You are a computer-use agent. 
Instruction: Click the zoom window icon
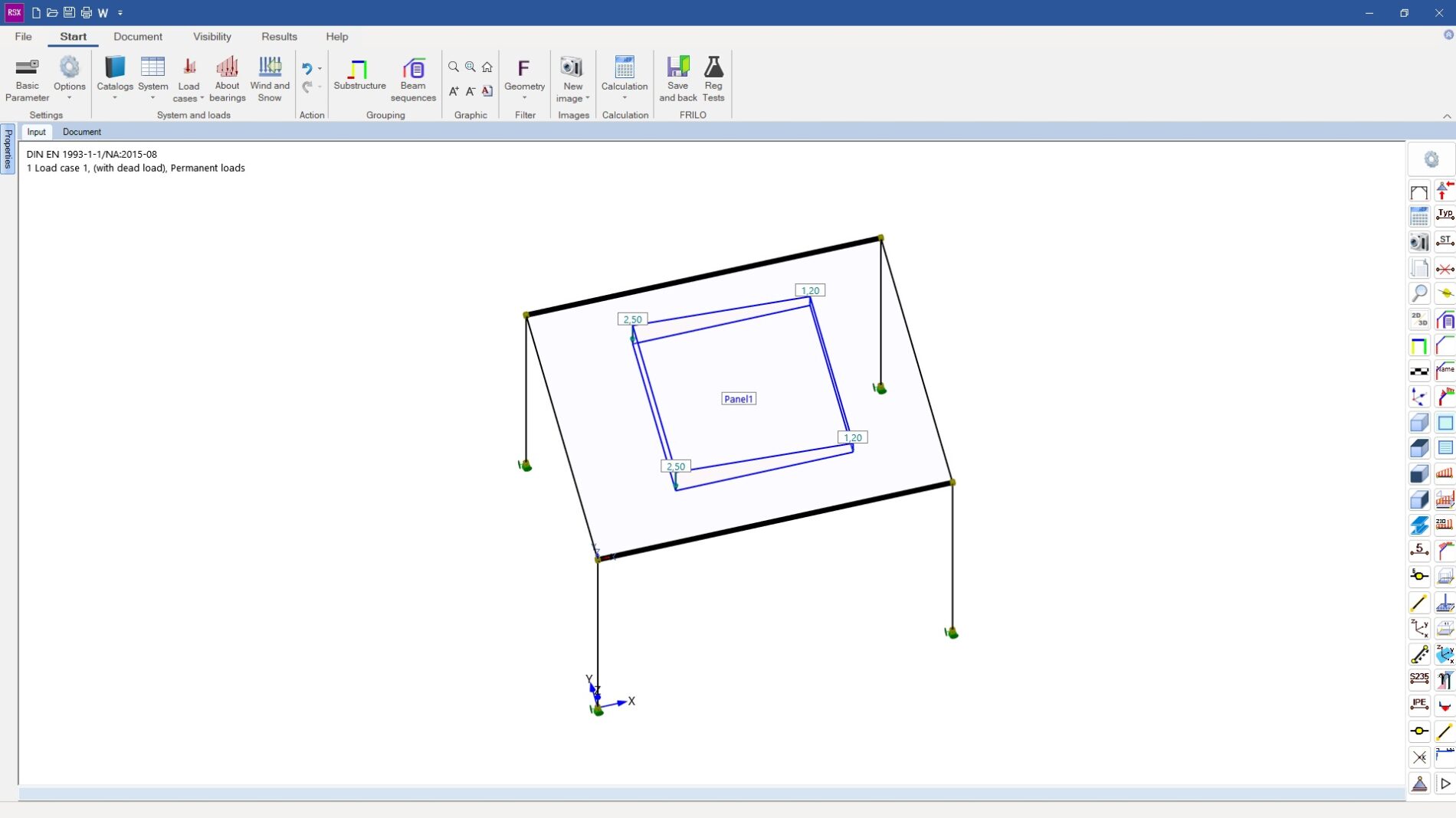[471, 67]
